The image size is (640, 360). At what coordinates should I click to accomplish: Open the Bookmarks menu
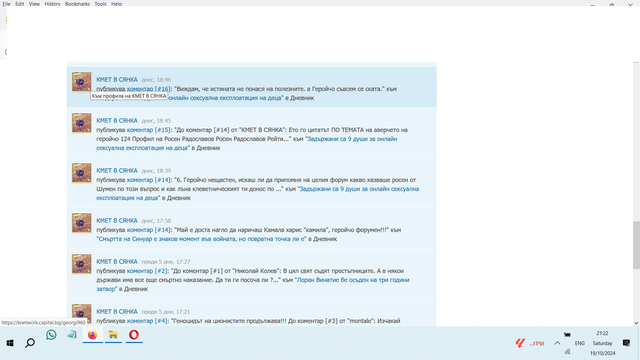coord(77,4)
